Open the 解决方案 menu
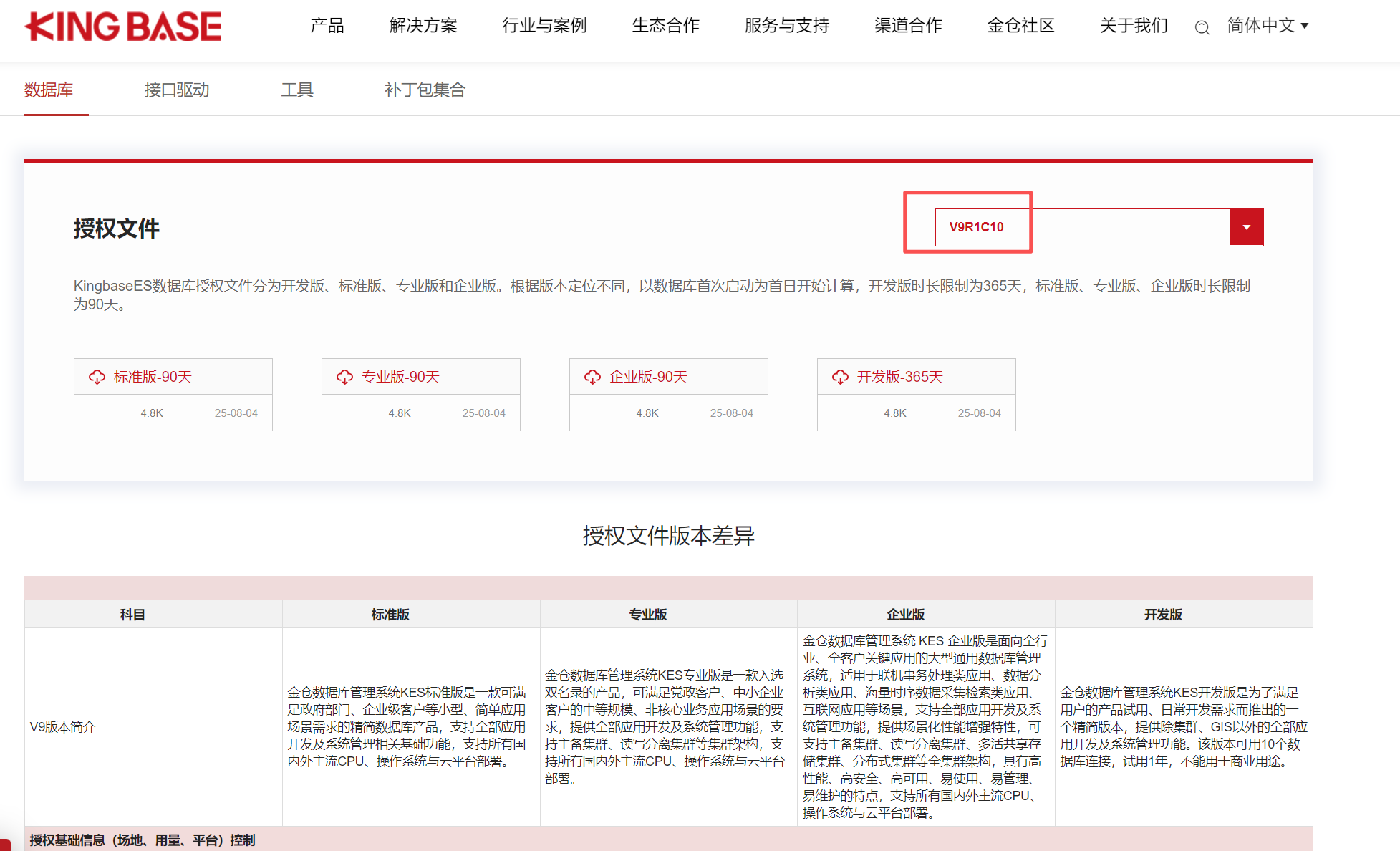 [423, 26]
